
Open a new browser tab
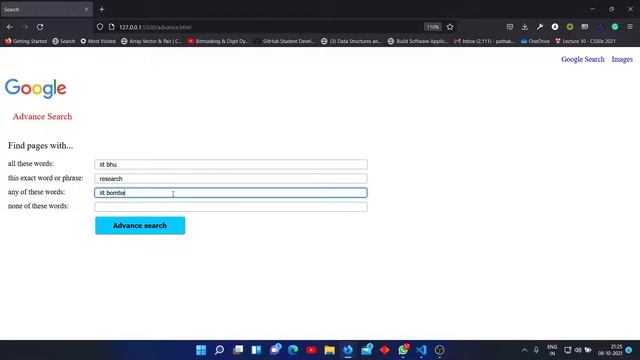click(x=102, y=9)
